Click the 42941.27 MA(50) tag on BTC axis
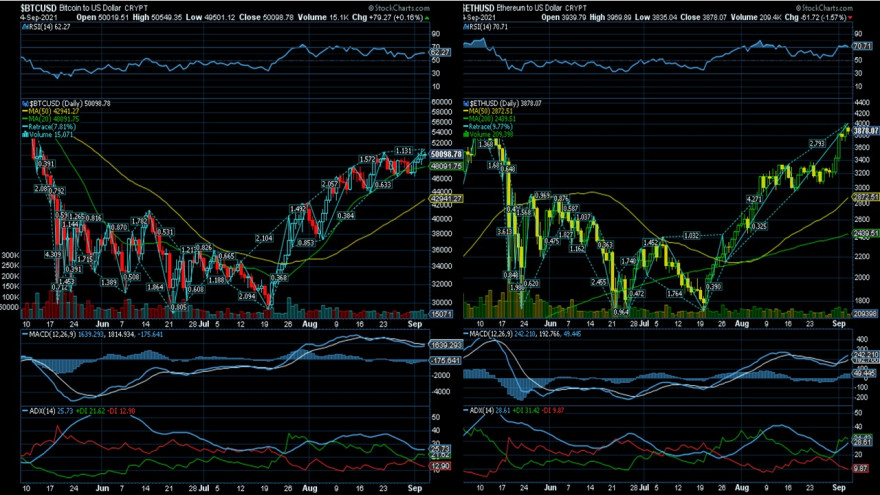Image resolution: width=880 pixels, height=495 pixels. point(446,199)
